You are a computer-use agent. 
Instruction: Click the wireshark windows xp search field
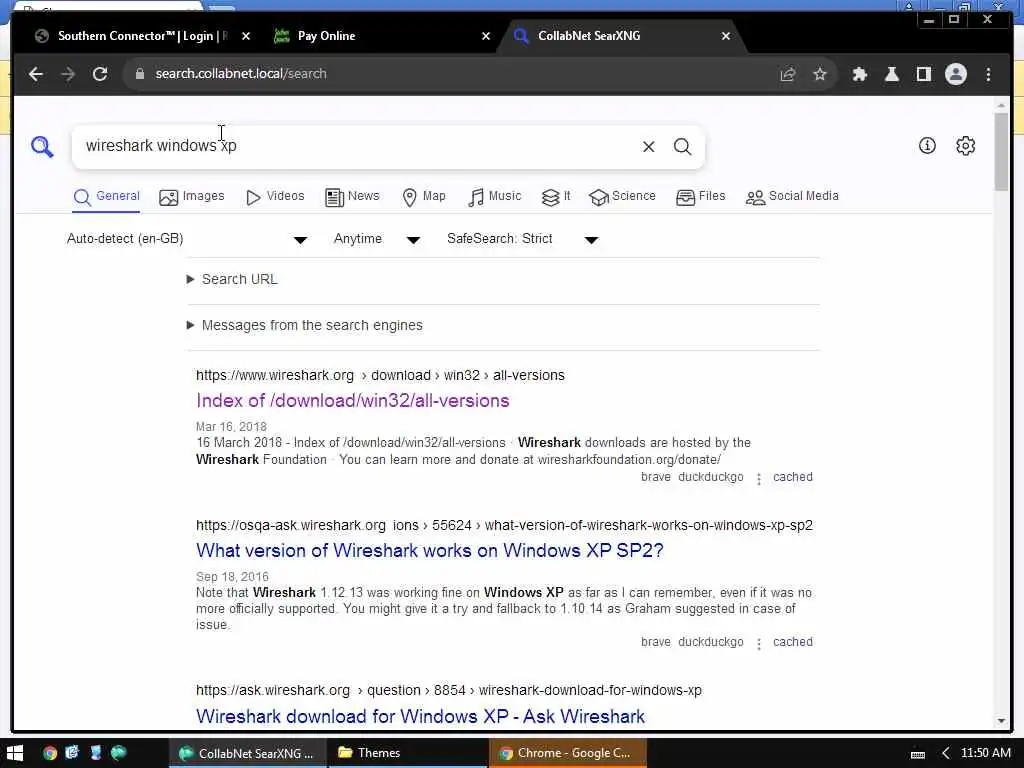tap(356, 146)
